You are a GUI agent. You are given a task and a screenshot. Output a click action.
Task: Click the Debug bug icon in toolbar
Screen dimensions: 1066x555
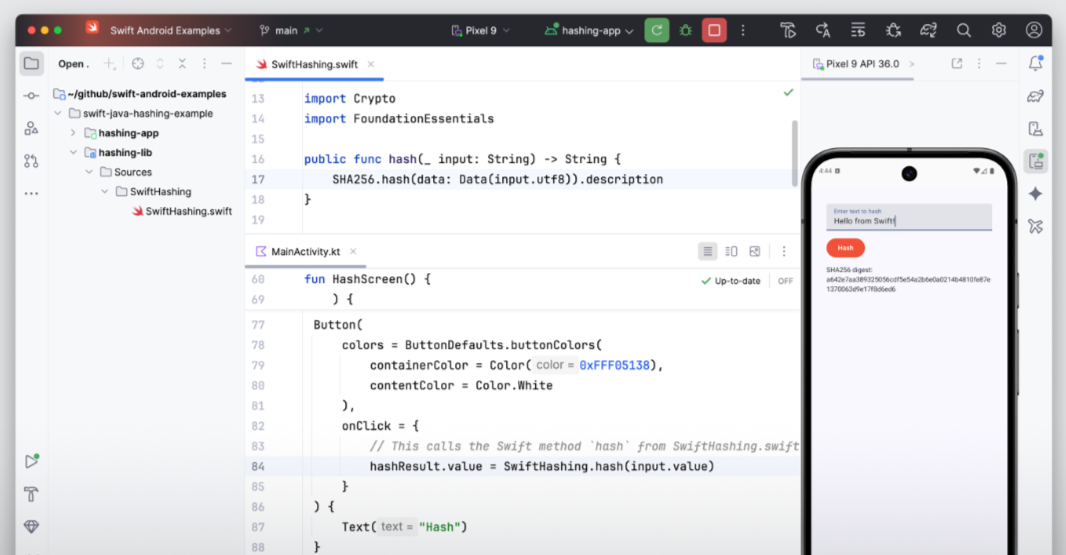pos(685,30)
